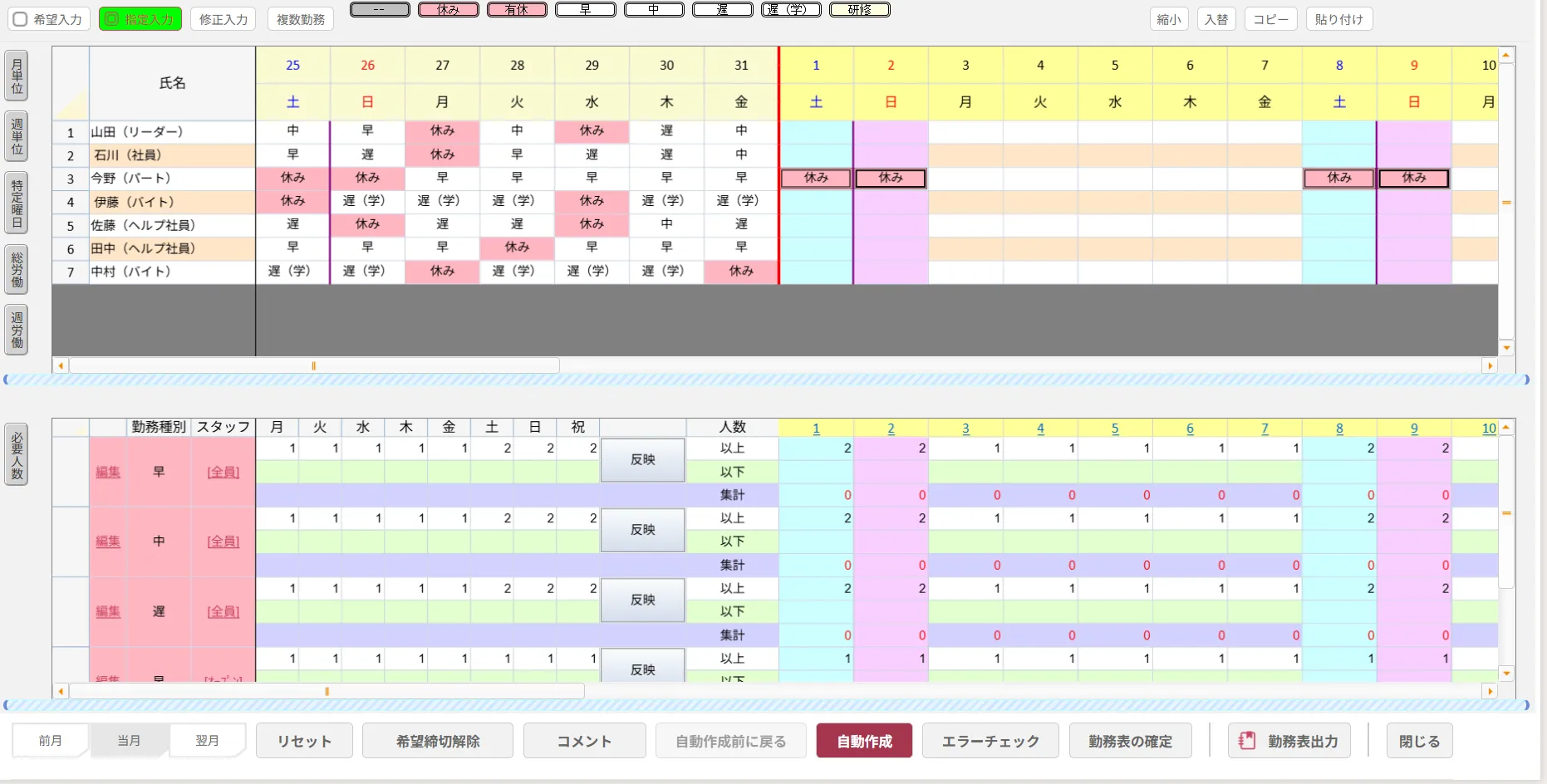Enable the 希望入力 checkbox mode
The width and height of the screenshot is (1547, 784).
(49, 19)
